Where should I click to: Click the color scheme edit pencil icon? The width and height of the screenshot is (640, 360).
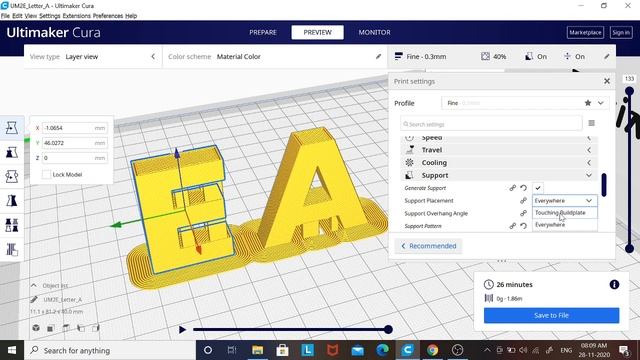378,56
